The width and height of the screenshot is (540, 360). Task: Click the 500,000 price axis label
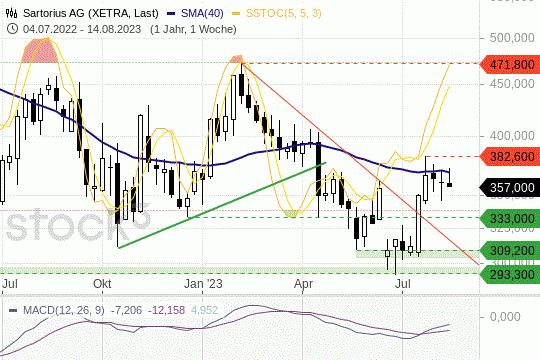click(x=512, y=38)
